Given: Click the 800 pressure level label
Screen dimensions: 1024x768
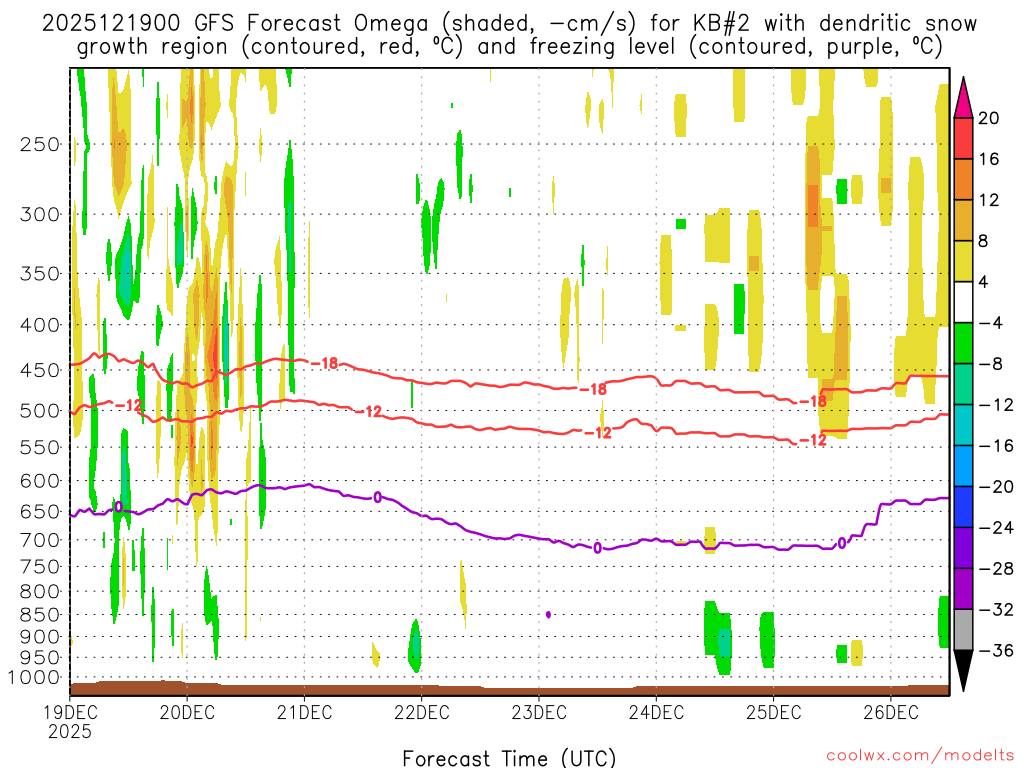Looking at the screenshot, I should pos(40,591).
